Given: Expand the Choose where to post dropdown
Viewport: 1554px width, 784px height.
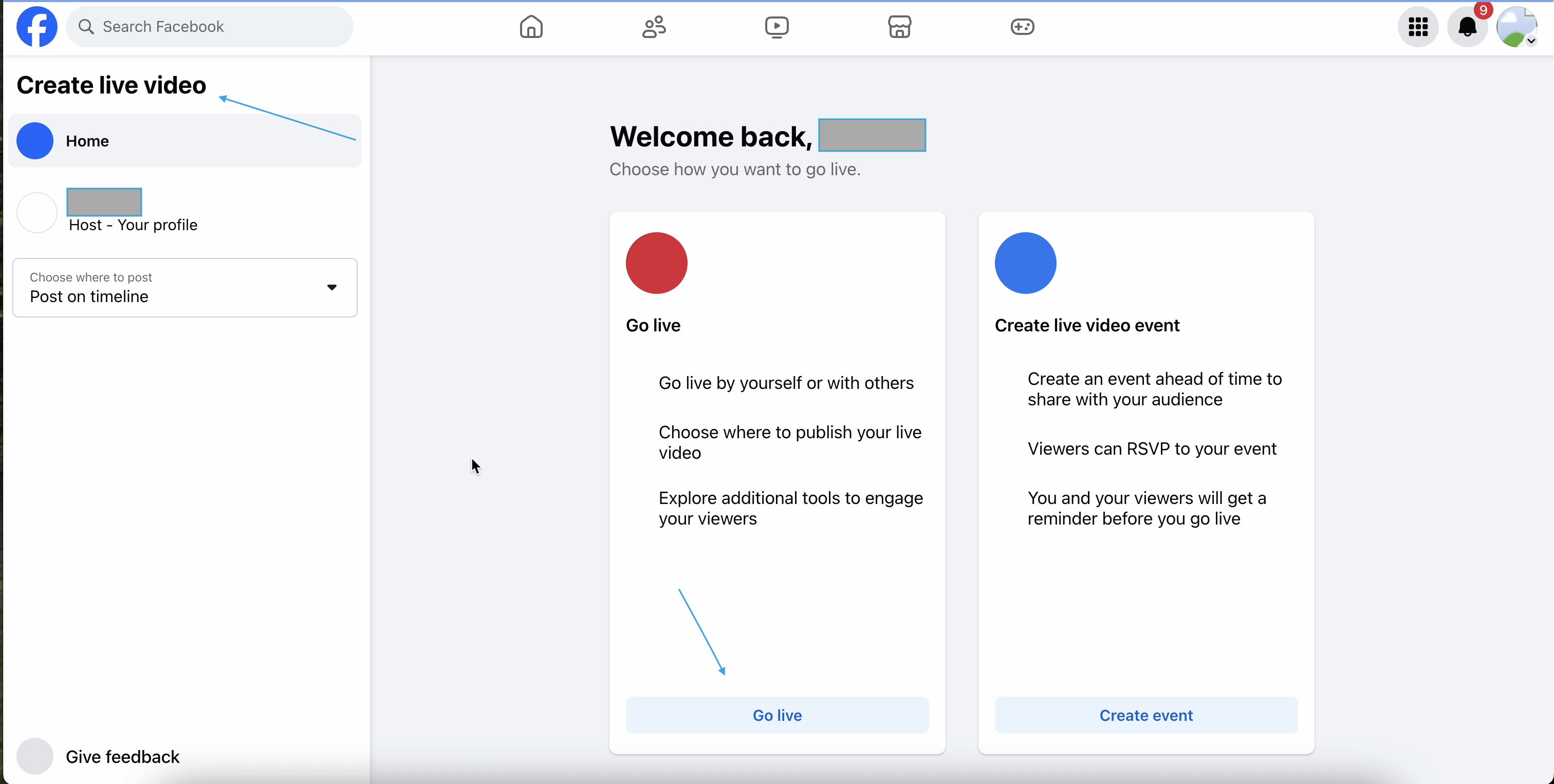Looking at the screenshot, I should 185,288.
